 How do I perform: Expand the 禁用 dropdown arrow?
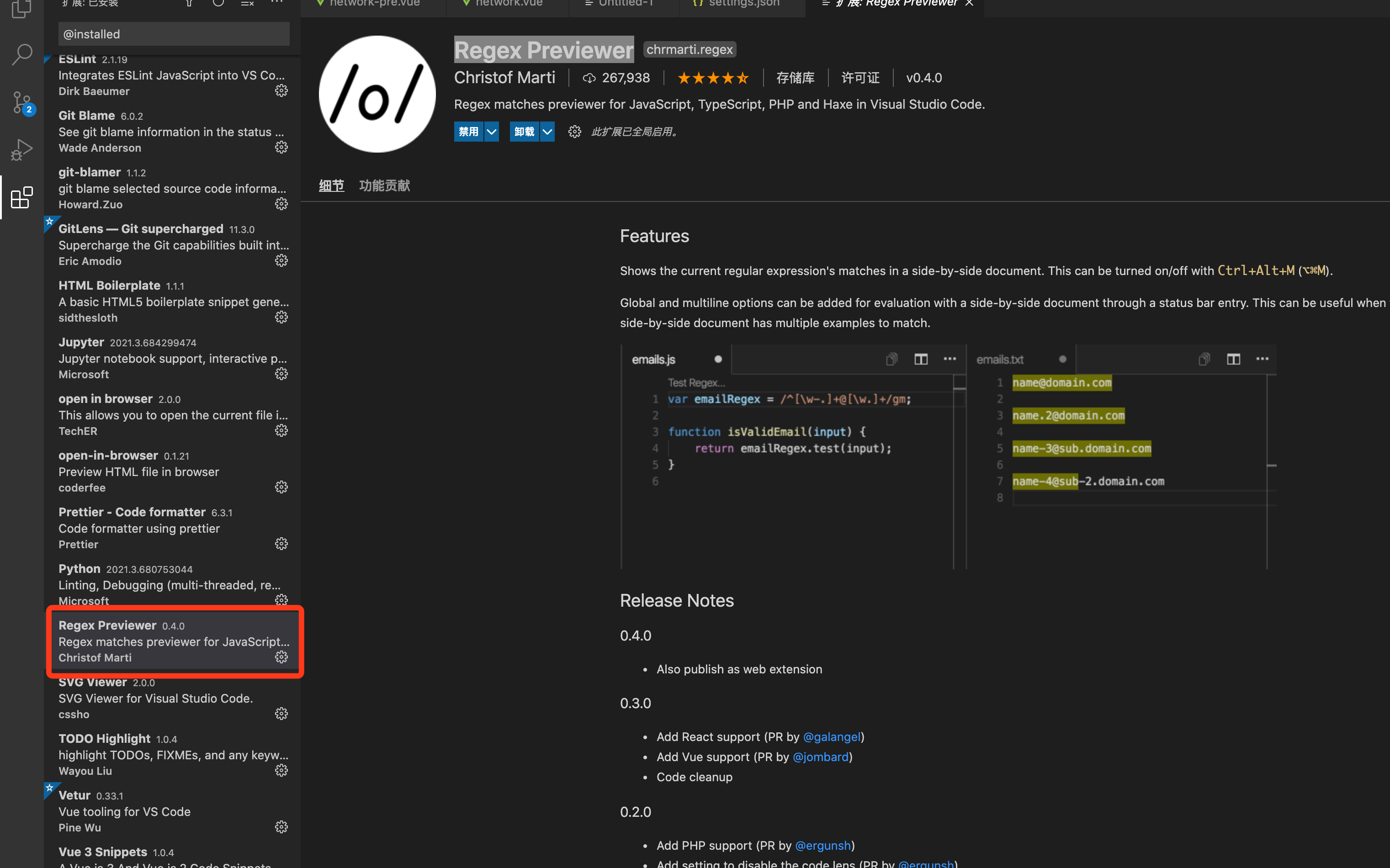pos(492,132)
